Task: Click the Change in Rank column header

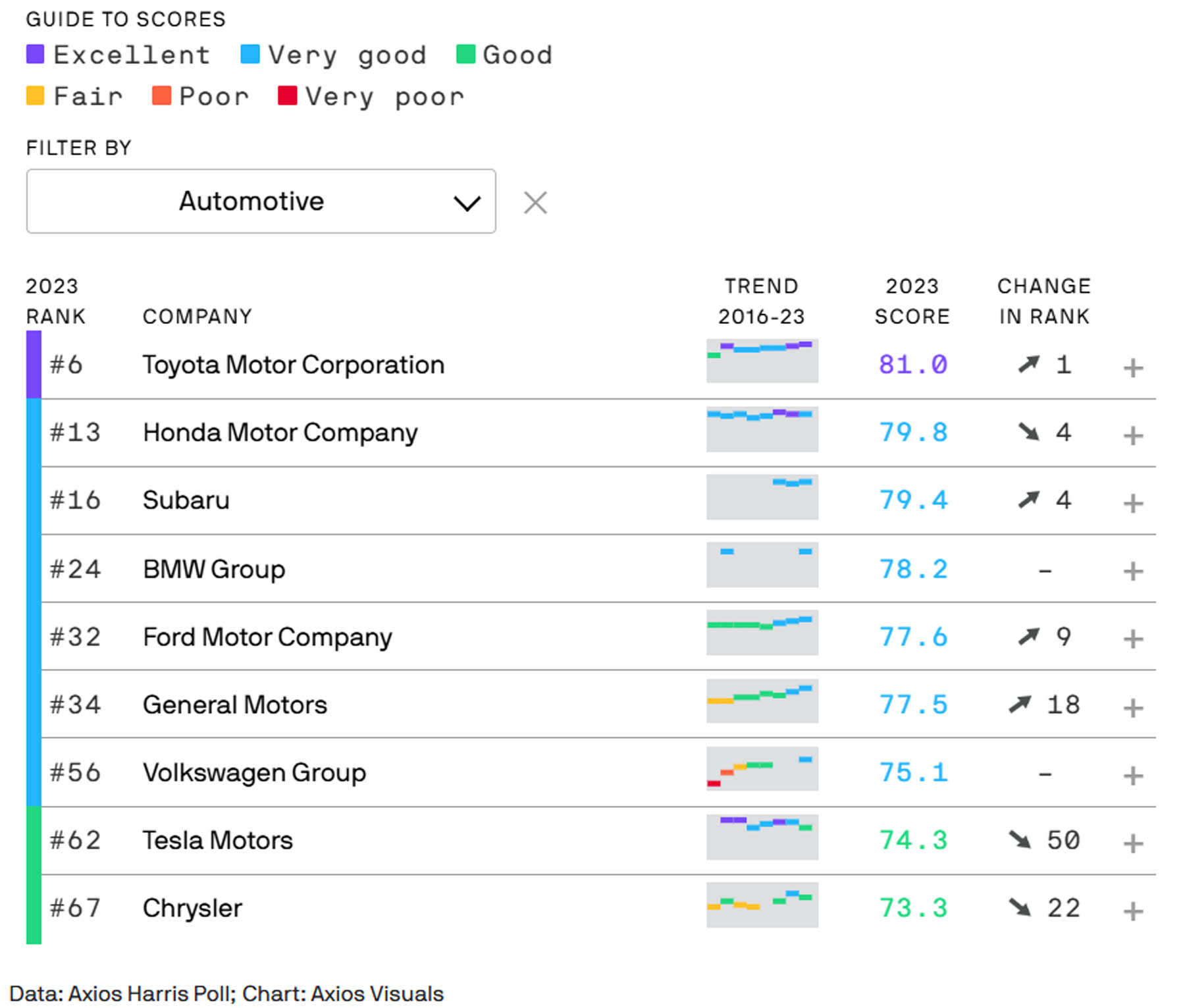Action: click(x=1044, y=302)
